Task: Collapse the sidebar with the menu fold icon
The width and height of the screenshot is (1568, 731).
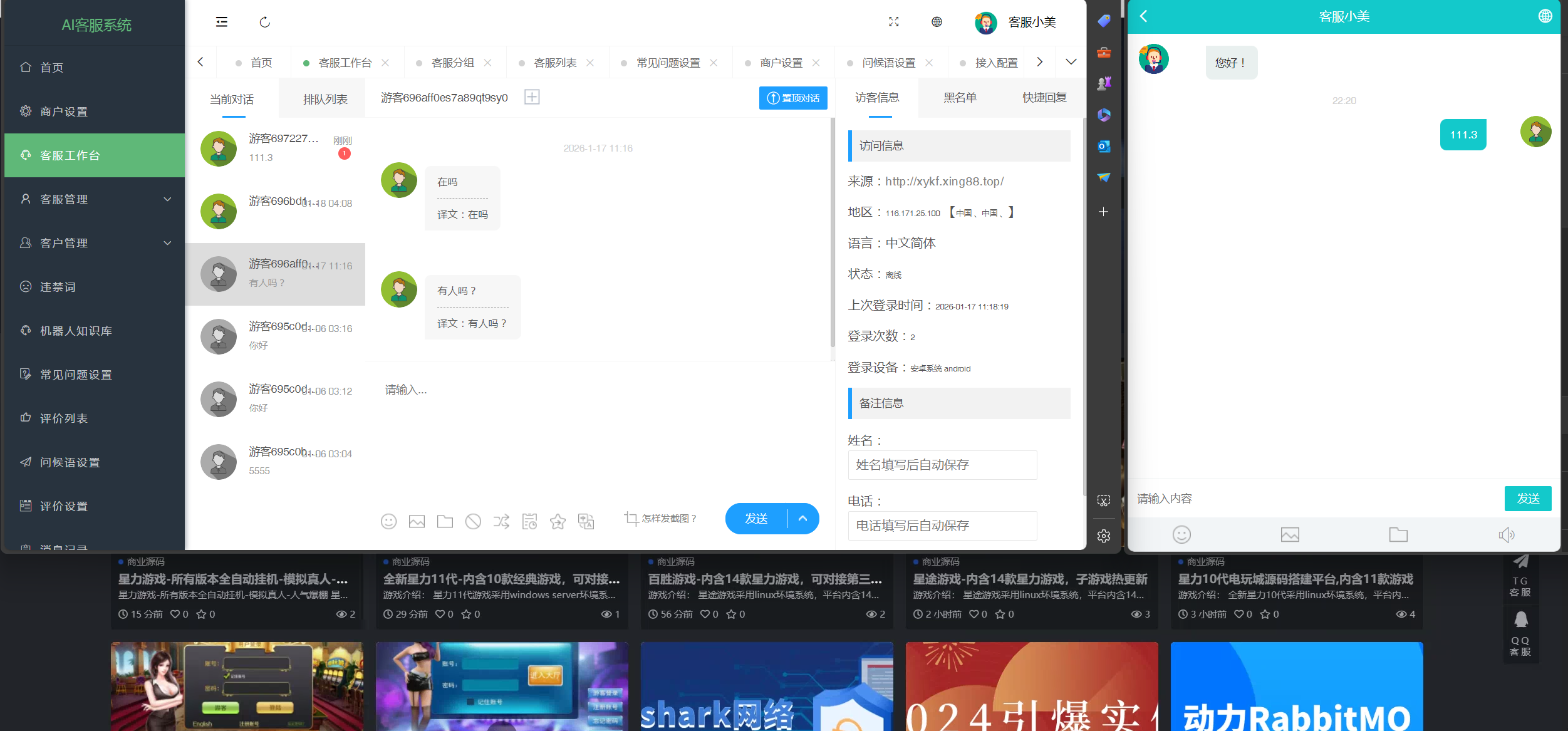Action: coord(222,22)
